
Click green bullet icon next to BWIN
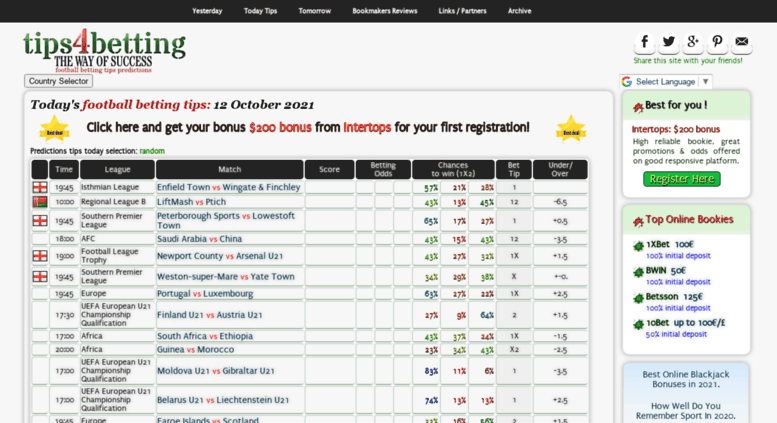(638, 272)
